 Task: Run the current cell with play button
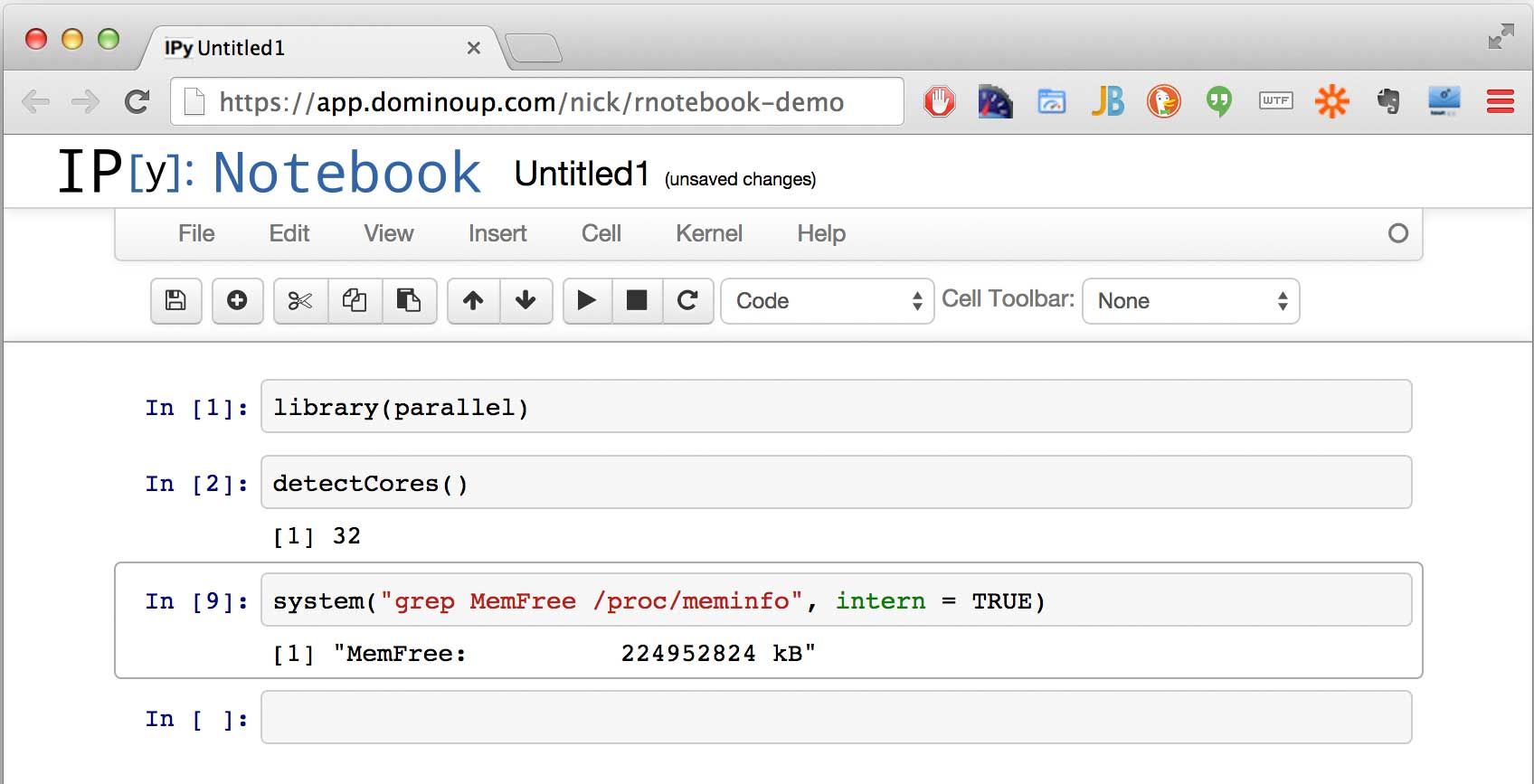click(x=587, y=300)
